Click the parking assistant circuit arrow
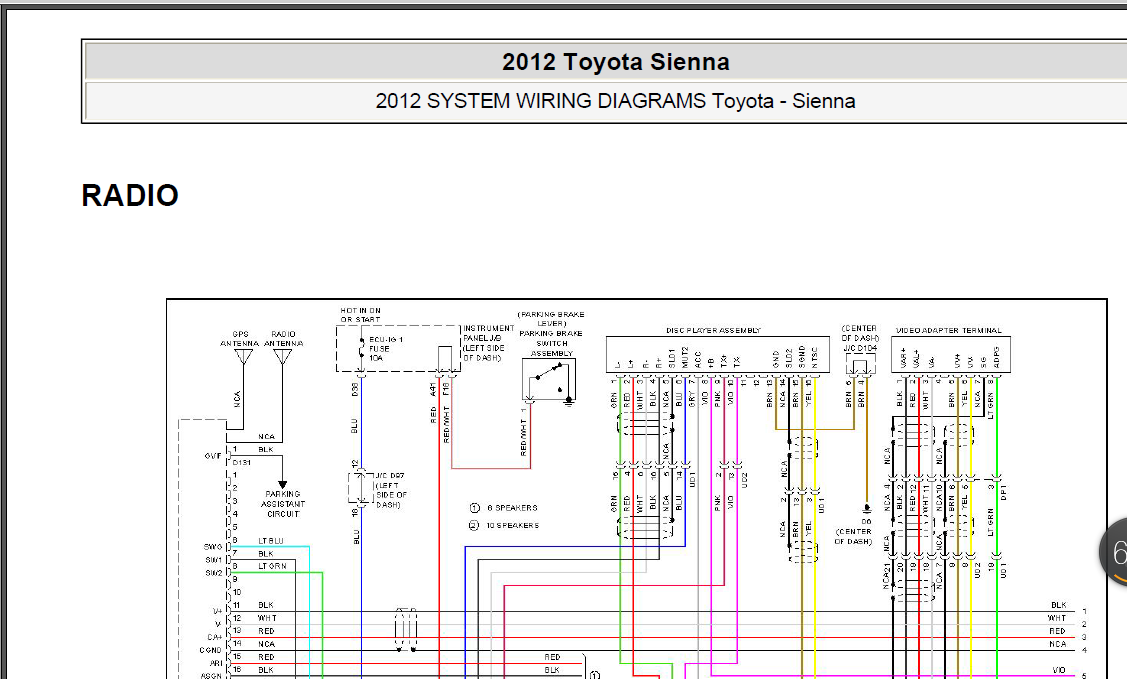1127x679 pixels. click(x=282, y=484)
